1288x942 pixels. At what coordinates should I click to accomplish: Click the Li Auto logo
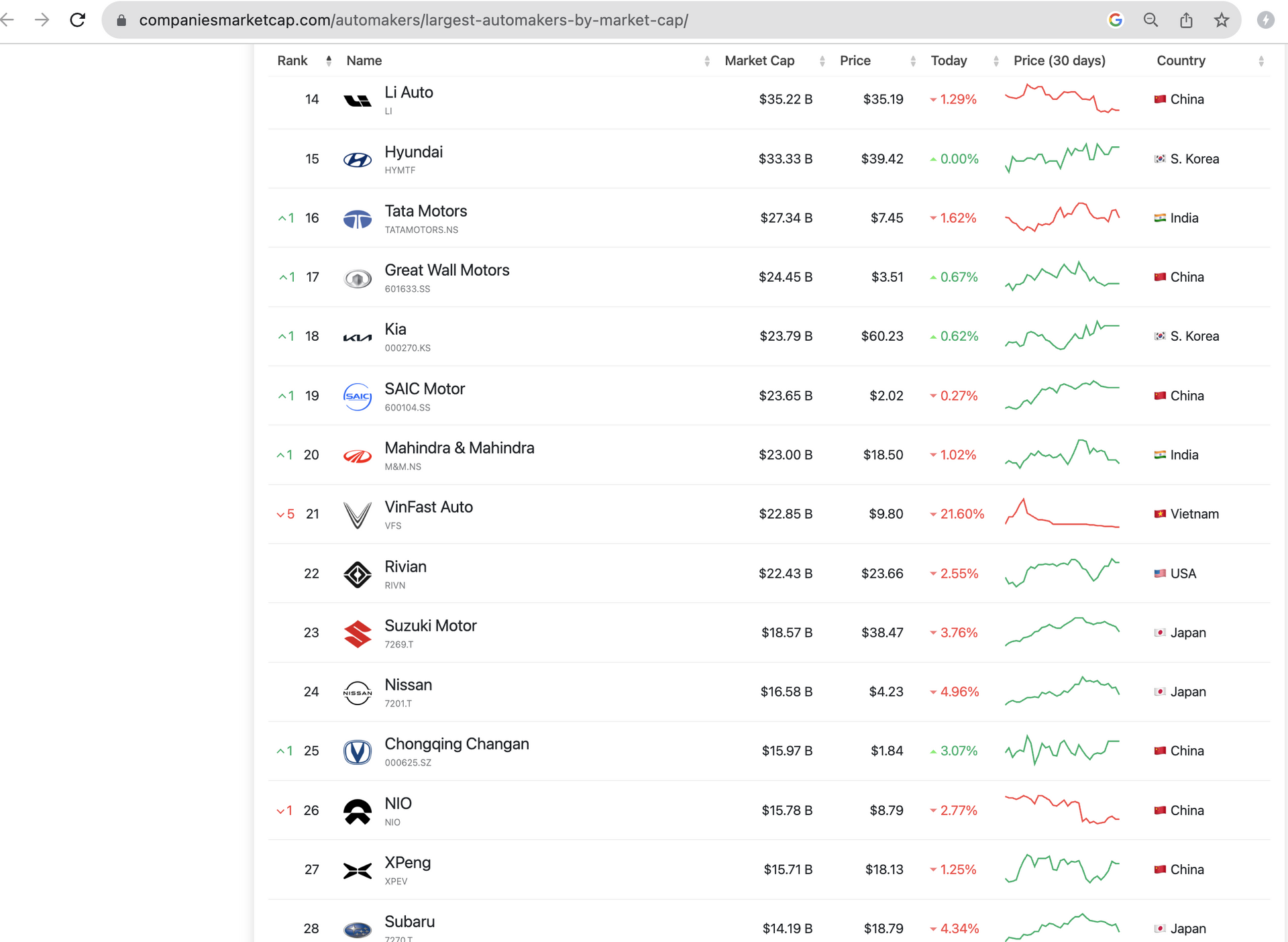[357, 101]
